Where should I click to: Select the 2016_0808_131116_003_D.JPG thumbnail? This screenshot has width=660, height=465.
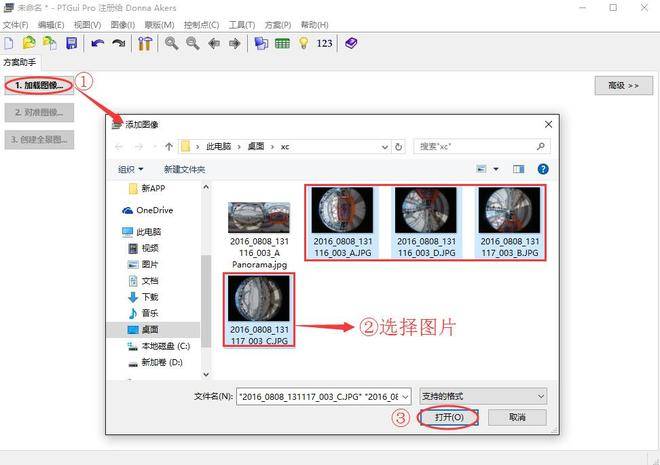click(x=426, y=222)
